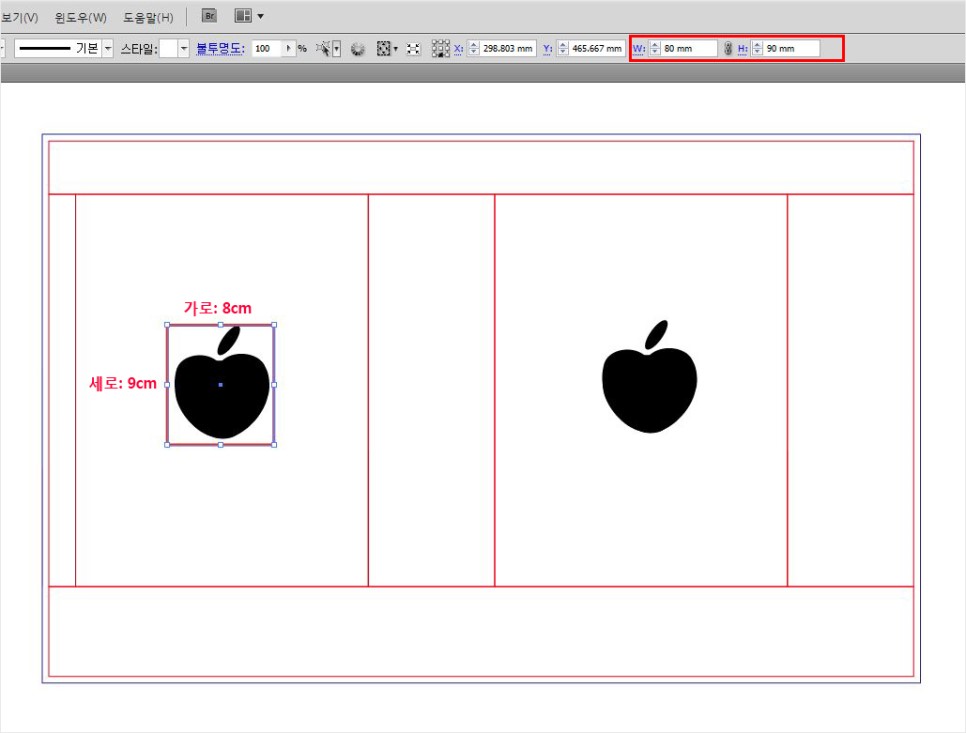Viewport: 966px width, 733px height.
Task: Click the align options dotted square icon
Action: coord(384,48)
